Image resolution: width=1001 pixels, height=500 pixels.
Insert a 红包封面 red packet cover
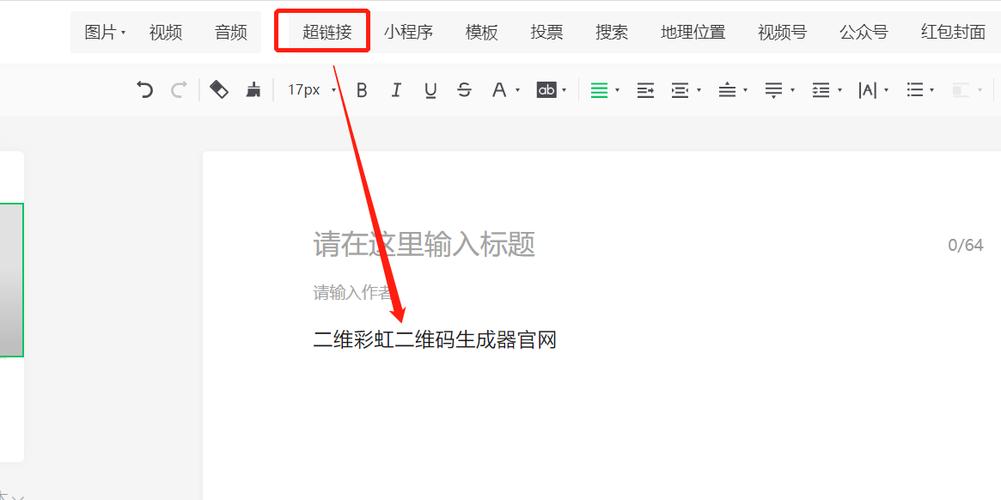pyautogui.click(x=953, y=32)
